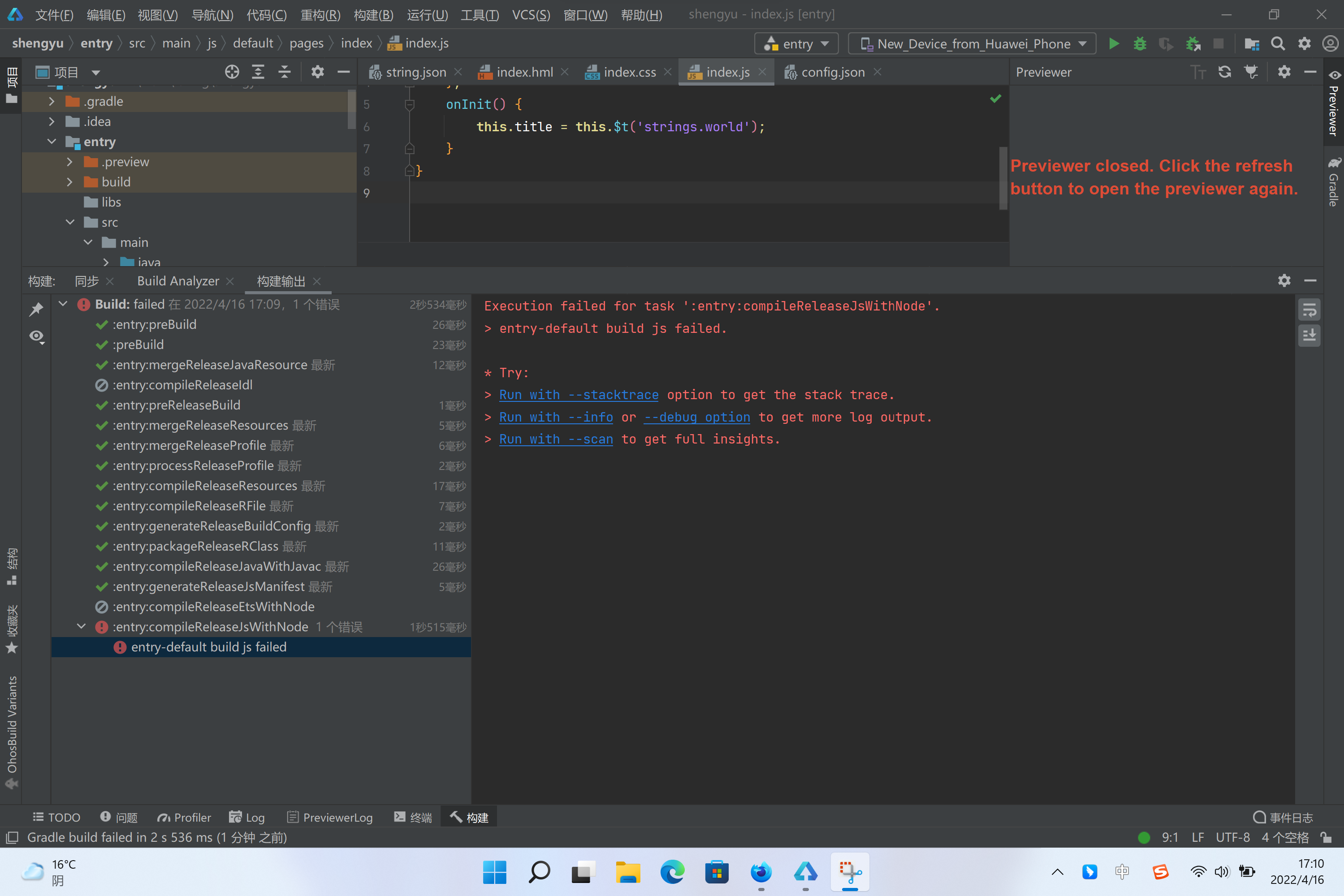The width and height of the screenshot is (1344, 896).
Task: Click the editor vertical scrollbar
Action: [x=1003, y=178]
